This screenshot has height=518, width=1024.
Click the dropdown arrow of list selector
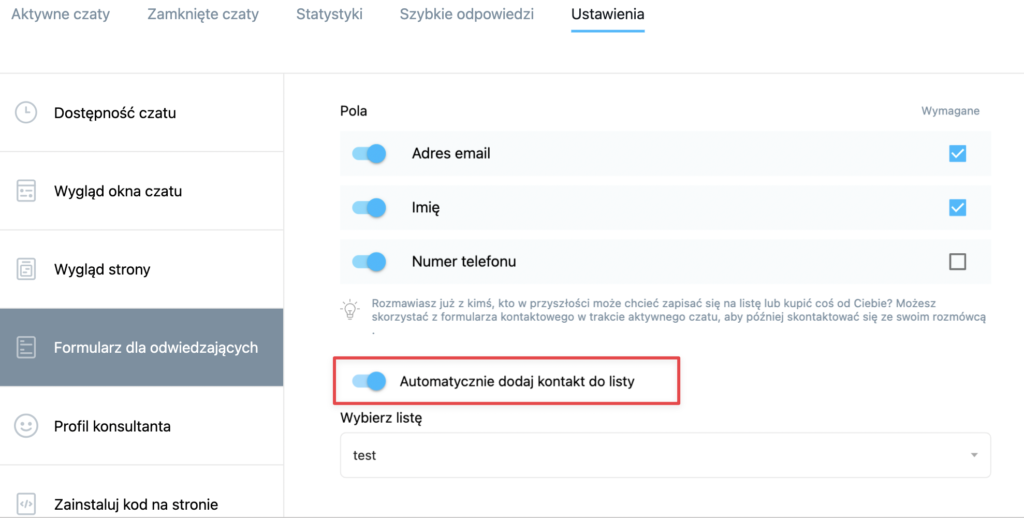point(974,455)
